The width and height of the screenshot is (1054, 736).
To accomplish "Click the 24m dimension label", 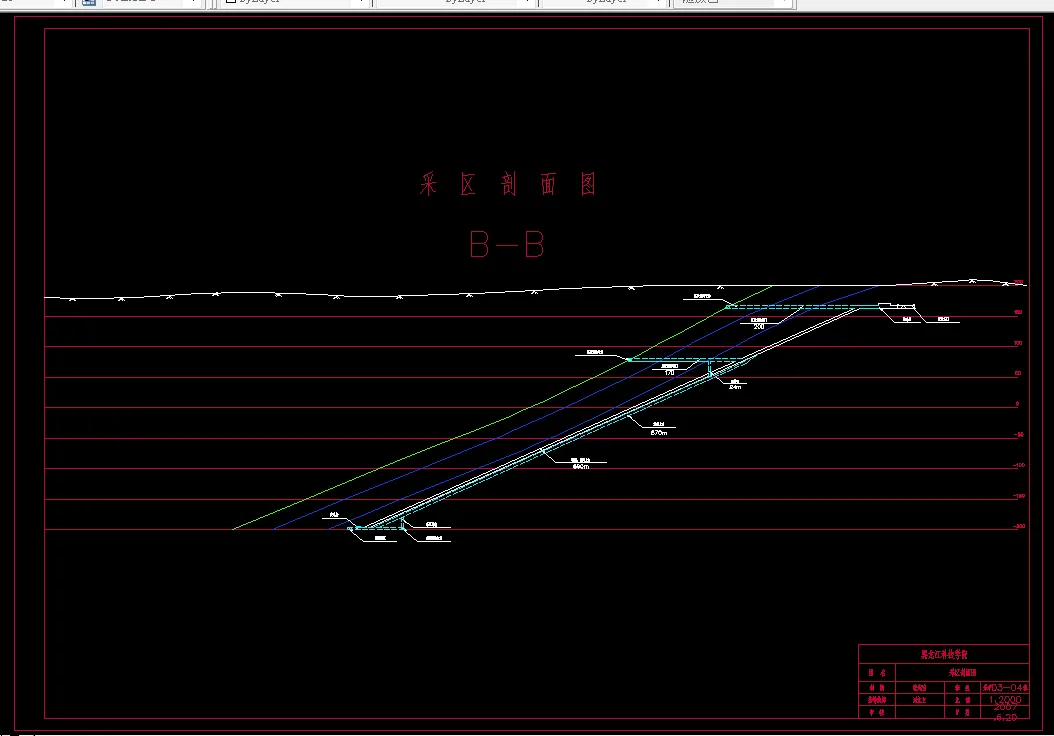I will click(735, 387).
